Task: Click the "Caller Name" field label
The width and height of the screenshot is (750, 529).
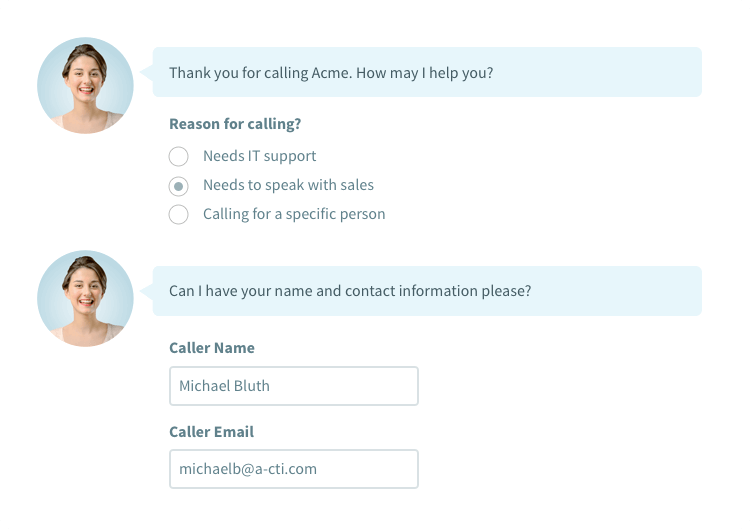Action: [x=212, y=348]
